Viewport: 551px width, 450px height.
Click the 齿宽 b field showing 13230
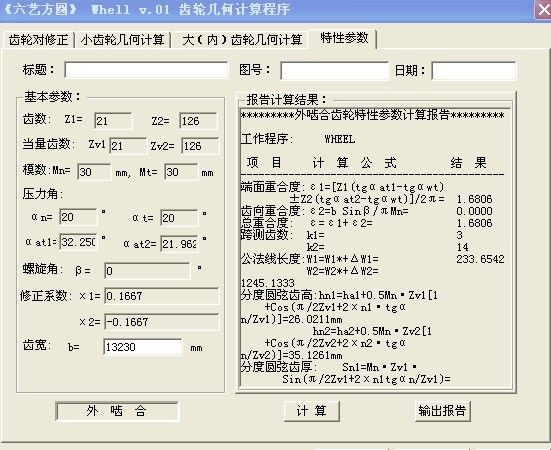pos(143,347)
